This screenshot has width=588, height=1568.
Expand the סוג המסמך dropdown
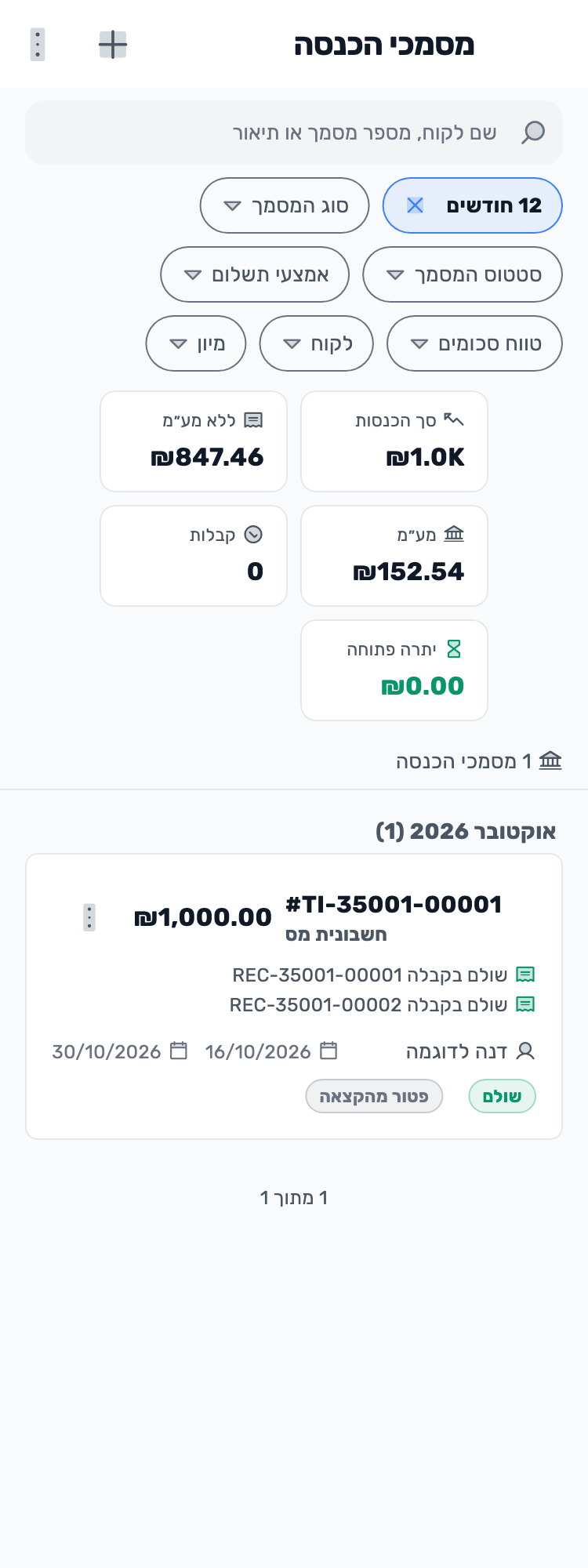285,205
